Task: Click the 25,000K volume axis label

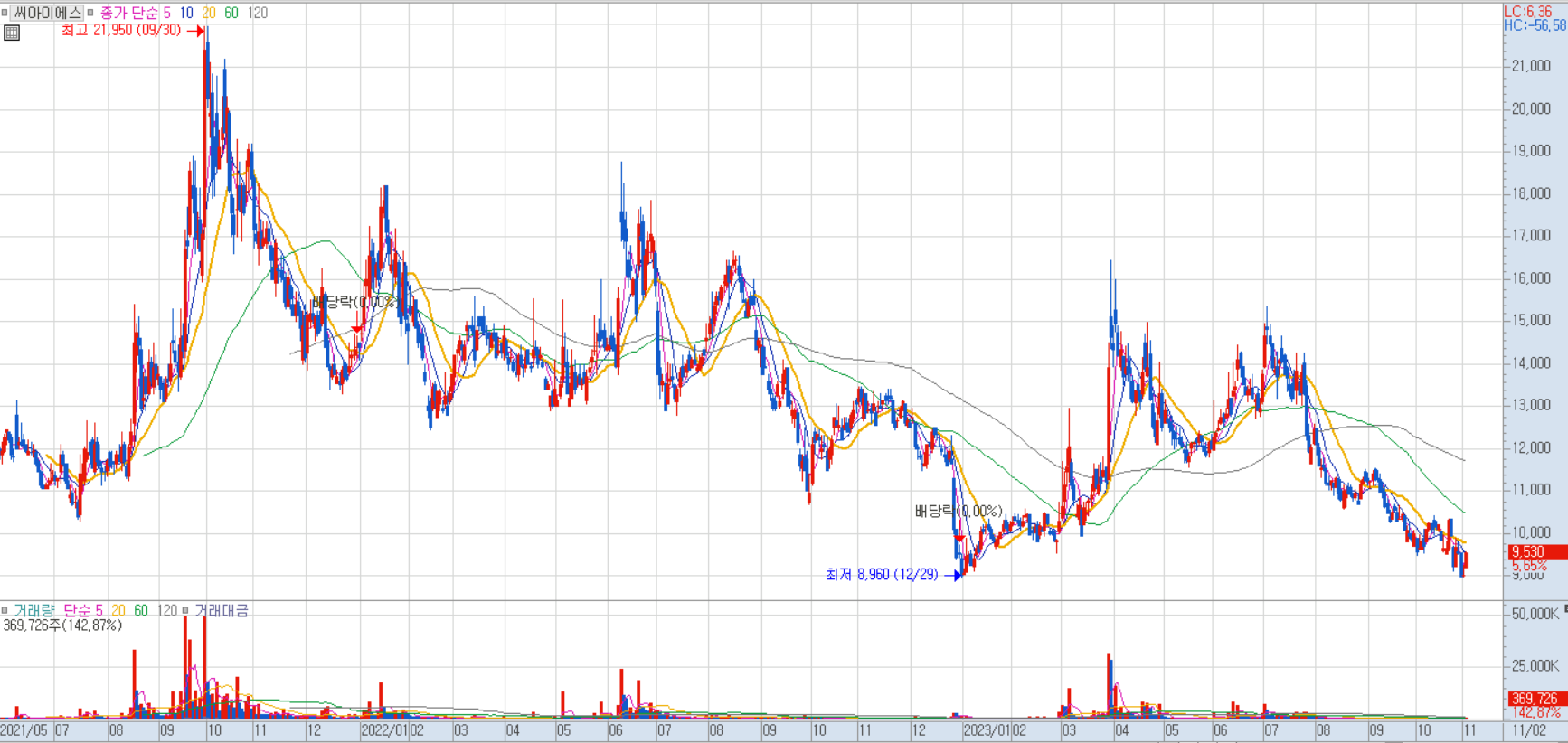Action: tap(1535, 665)
